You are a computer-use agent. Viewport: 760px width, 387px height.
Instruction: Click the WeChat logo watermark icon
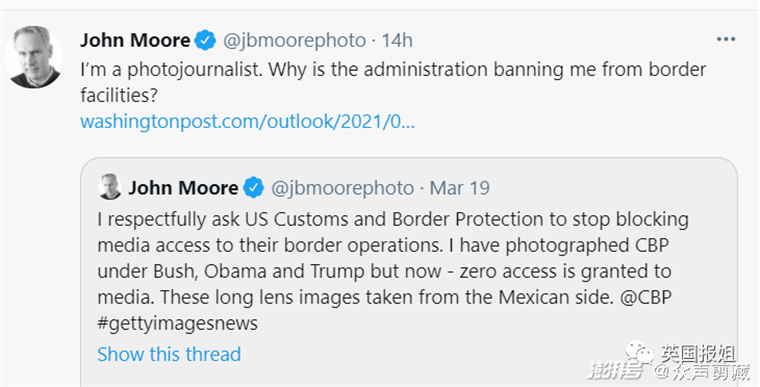639,353
